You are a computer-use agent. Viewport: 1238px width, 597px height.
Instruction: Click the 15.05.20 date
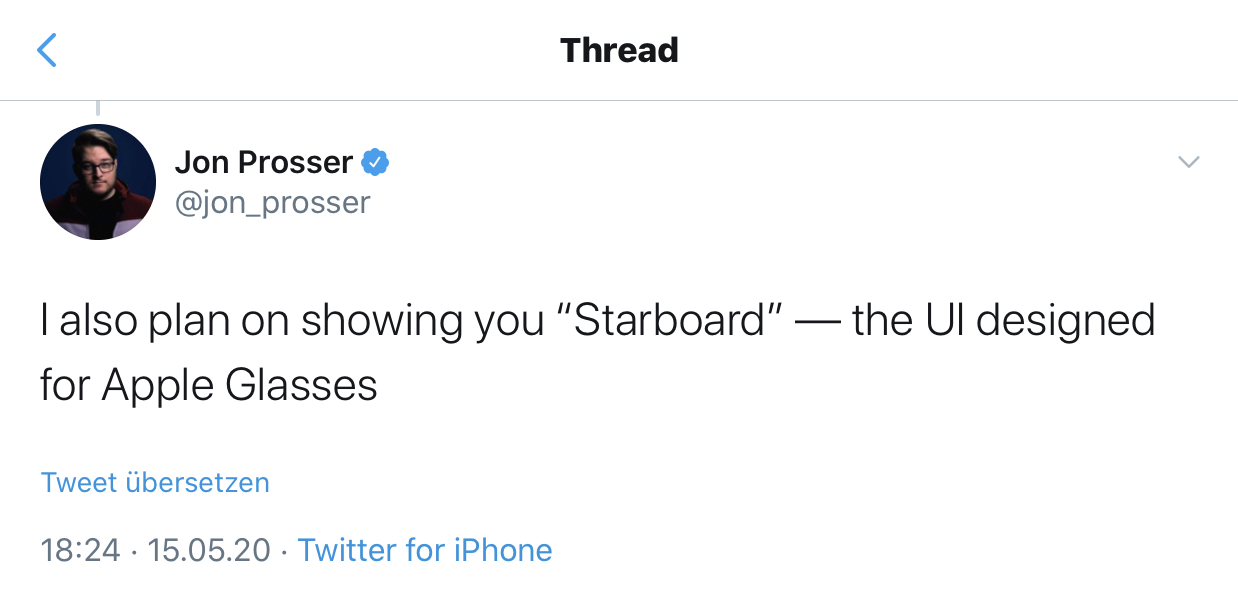[209, 550]
